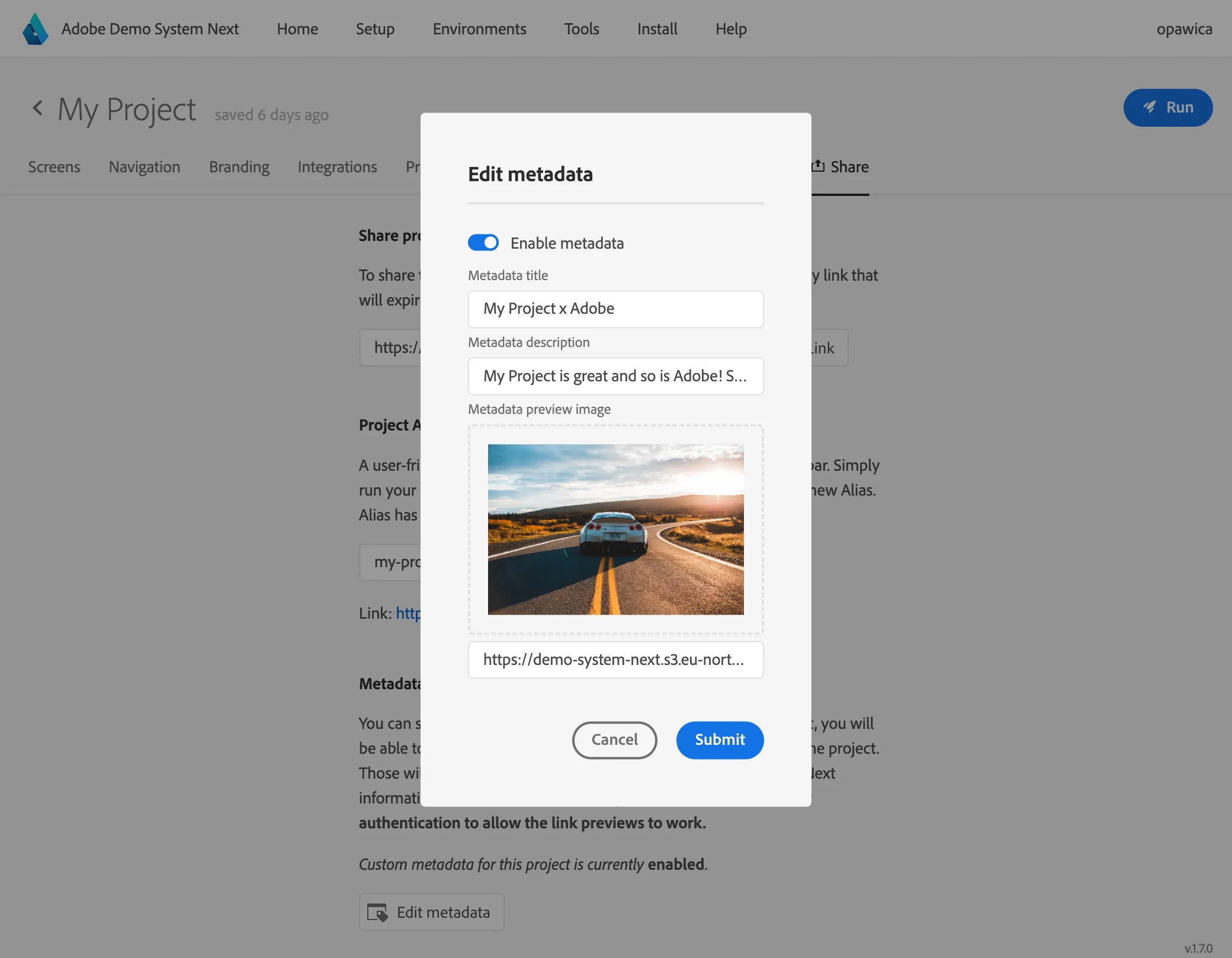The width and height of the screenshot is (1232, 958).
Task: Switch to the Screens tab
Action: (54, 167)
